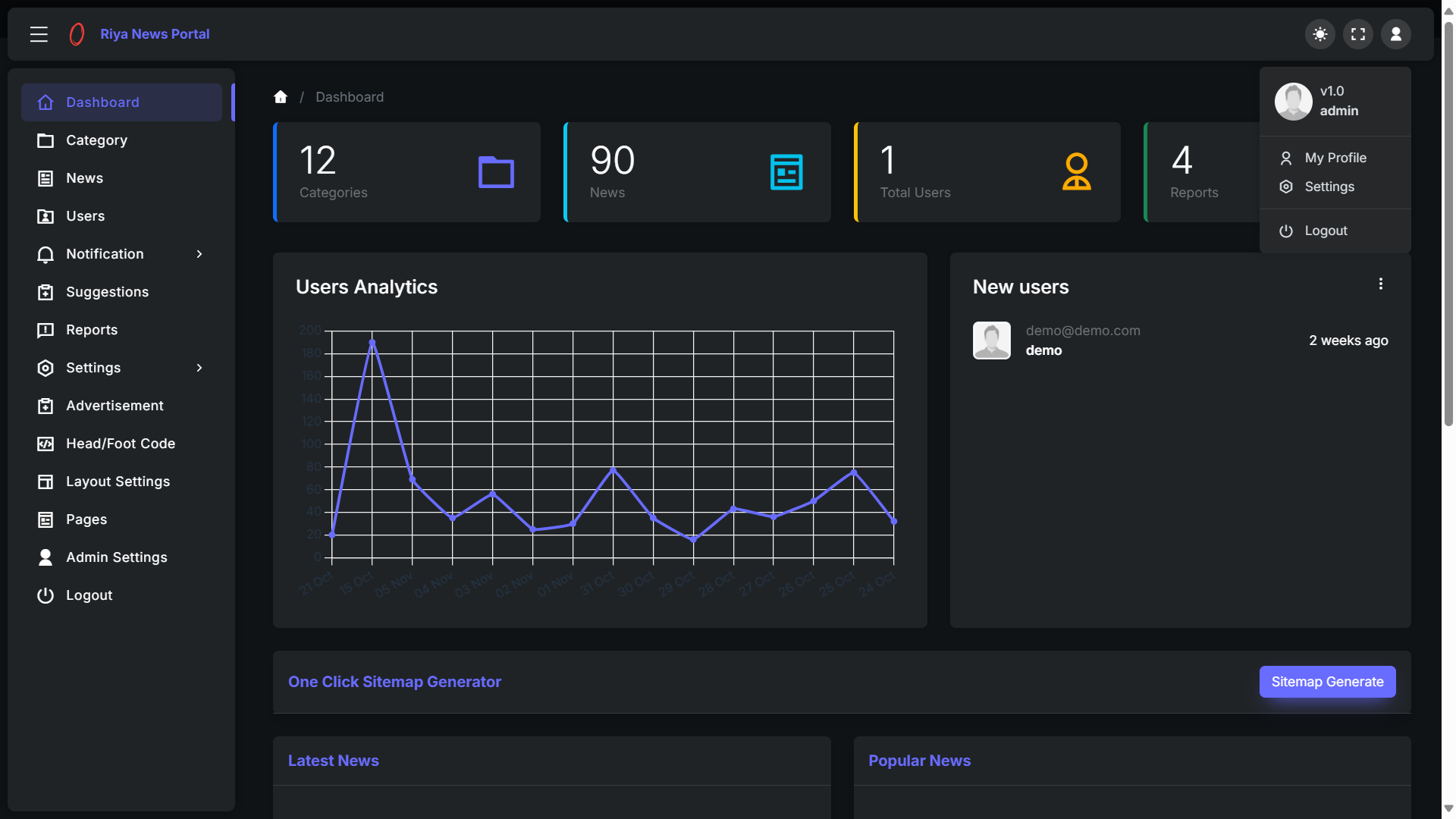The image size is (1456, 819).
Task: Choose Logout in the user dropdown menu
Action: coord(1326,231)
